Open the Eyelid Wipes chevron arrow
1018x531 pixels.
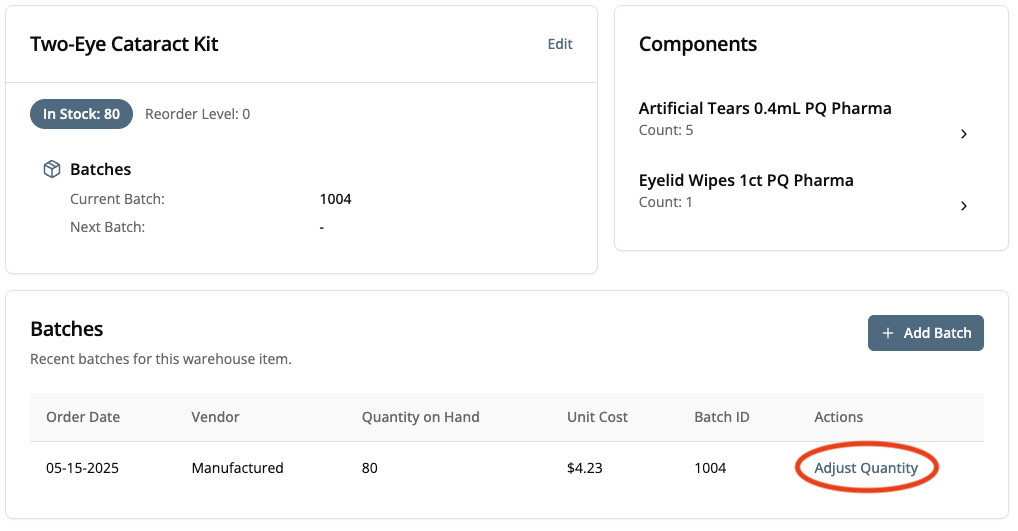pos(963,206)
